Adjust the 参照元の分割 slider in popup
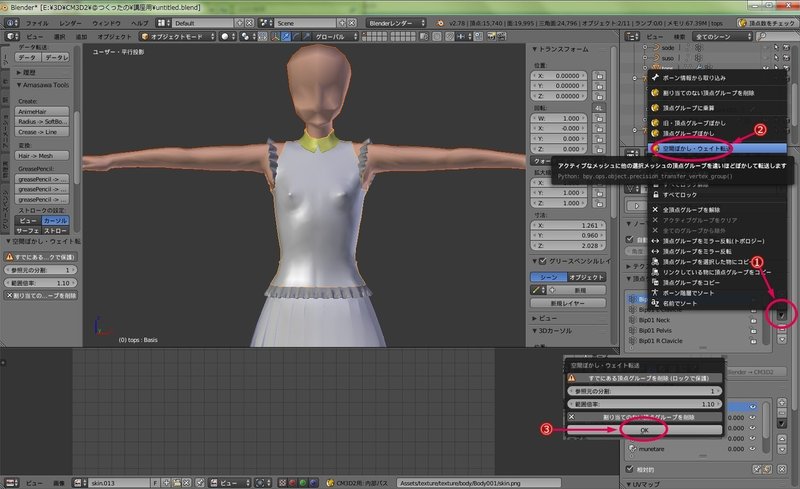This screenshot has width=800, height=489. point(645,391)
